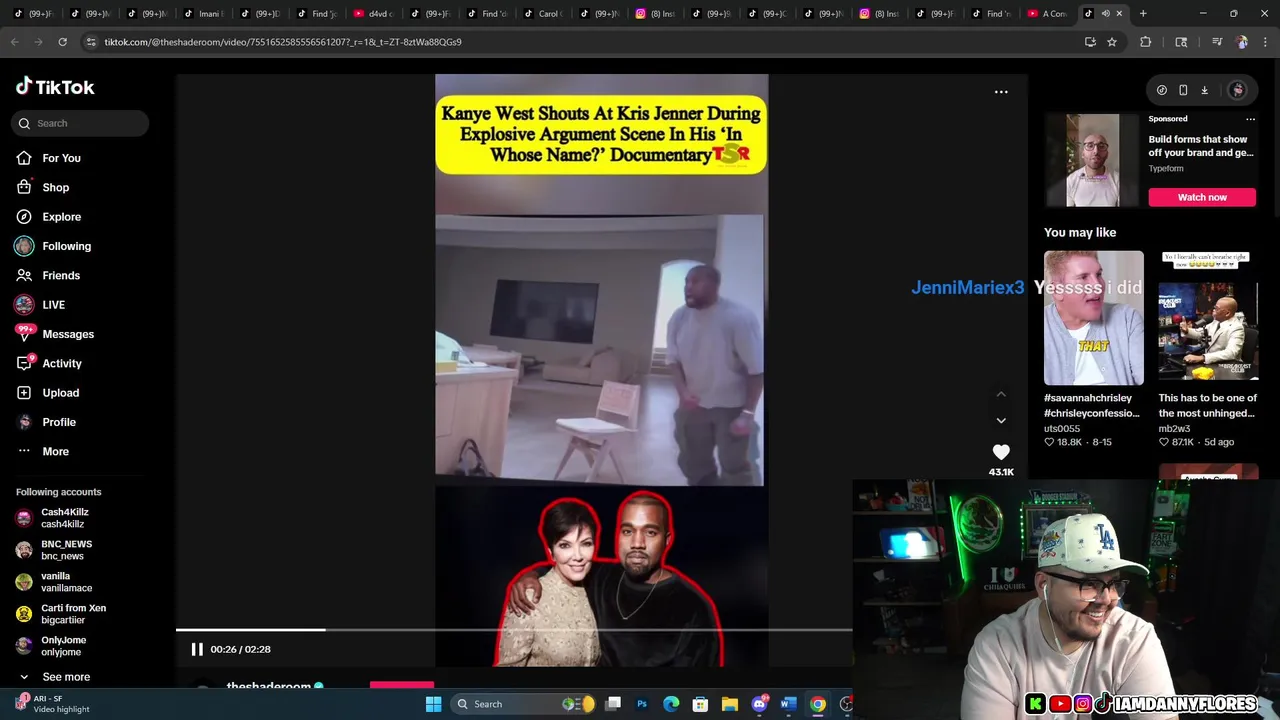The height and width of the screenshot is (720, 1280).
Task: Click the Chrome icon on the taskbar
Action: (818, 704)
